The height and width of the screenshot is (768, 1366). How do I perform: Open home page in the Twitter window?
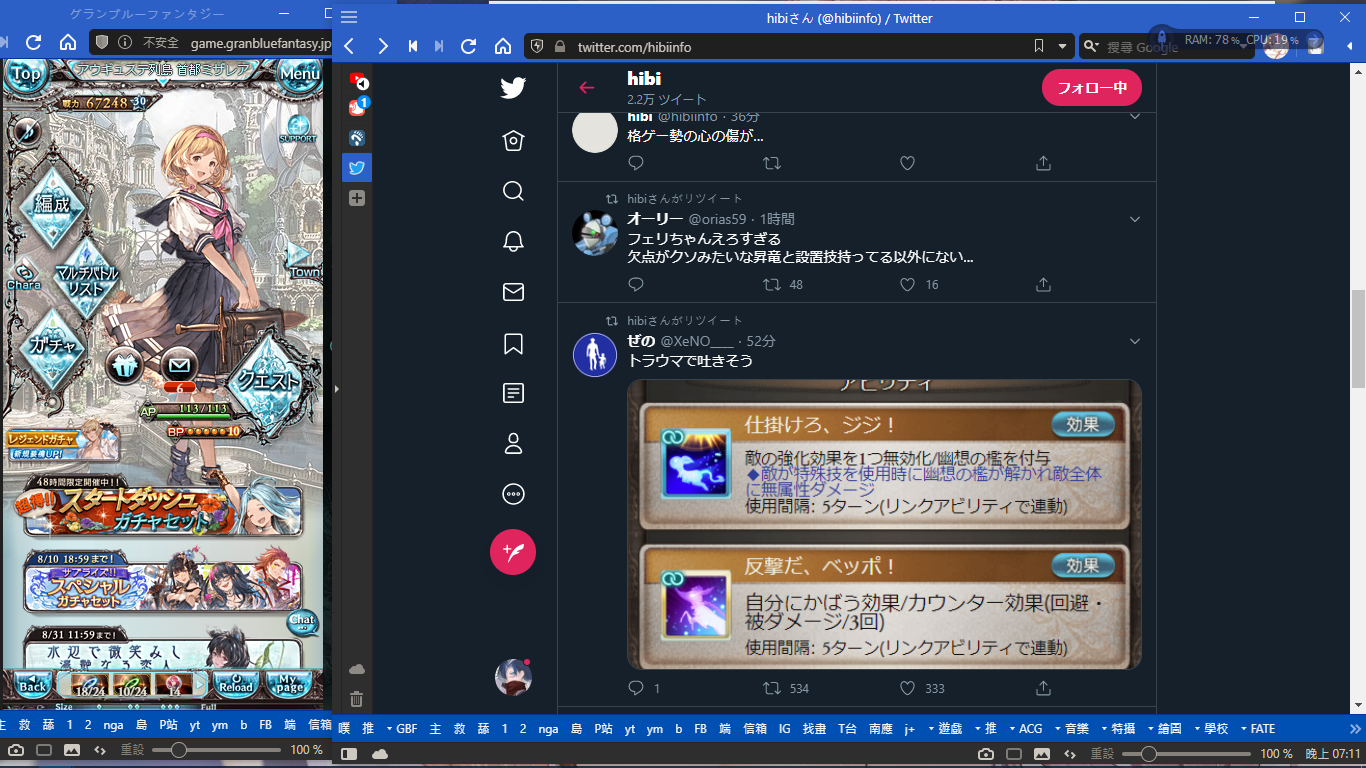(503, 46)
